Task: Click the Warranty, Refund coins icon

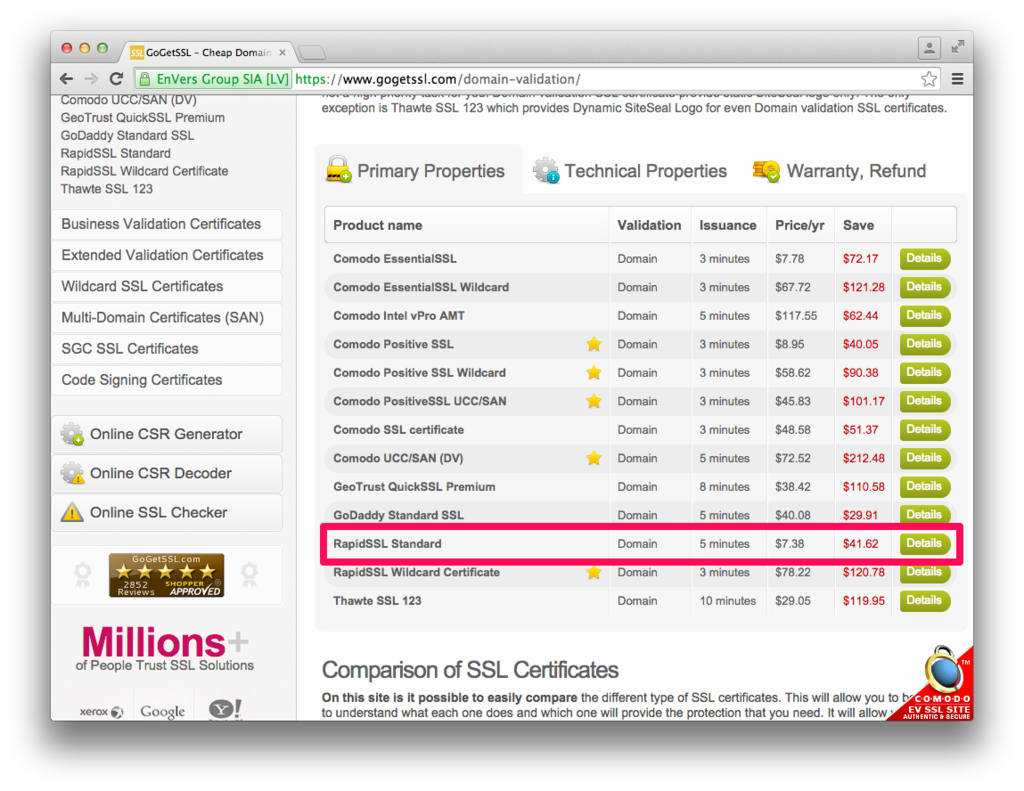Action: tap(766, 171)
